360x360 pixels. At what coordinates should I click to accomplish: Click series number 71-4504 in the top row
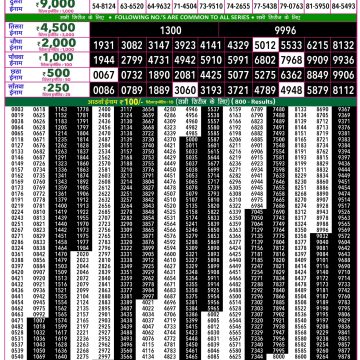[x=185, y=6]
